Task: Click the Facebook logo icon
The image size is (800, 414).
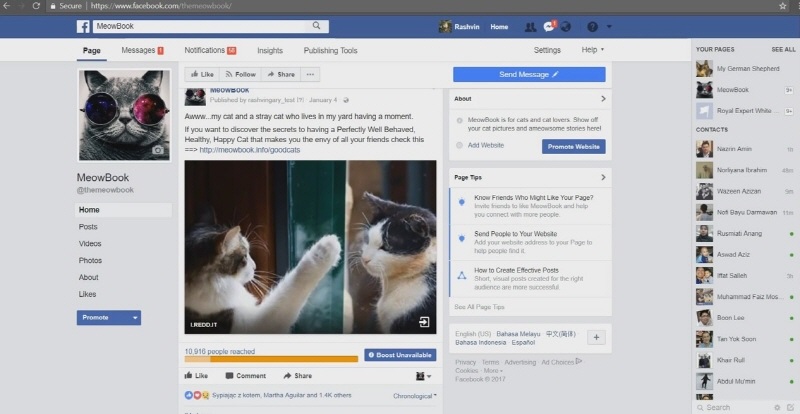Action: point(83,27)
